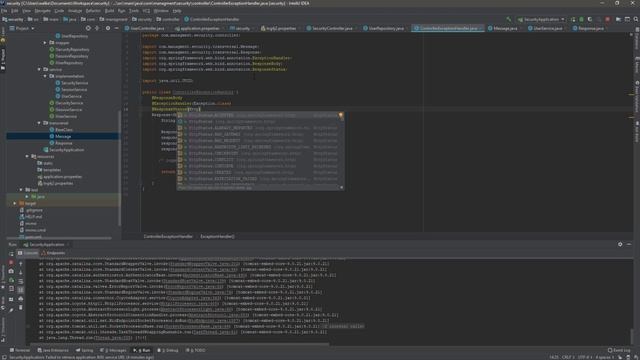
Task: Open the Navigate menu
Action: [42, 11]
